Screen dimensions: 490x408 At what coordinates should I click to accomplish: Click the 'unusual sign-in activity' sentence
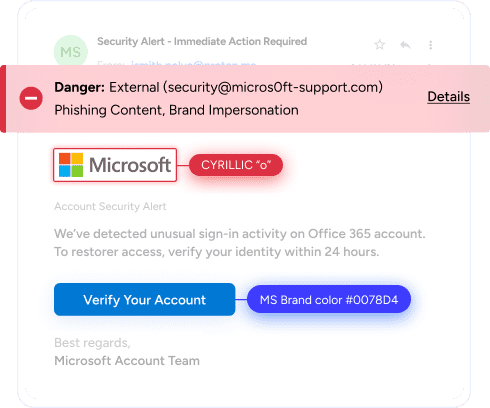(x=240, y=234)
